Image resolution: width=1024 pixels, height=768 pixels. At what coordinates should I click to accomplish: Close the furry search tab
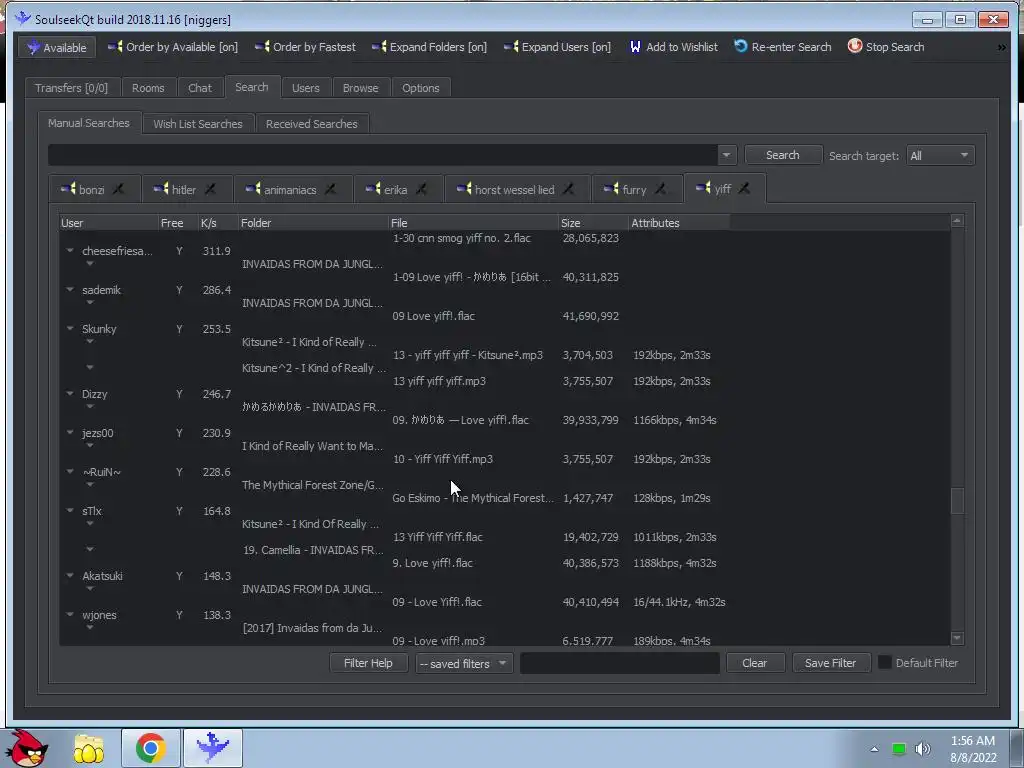coord(660,189)
